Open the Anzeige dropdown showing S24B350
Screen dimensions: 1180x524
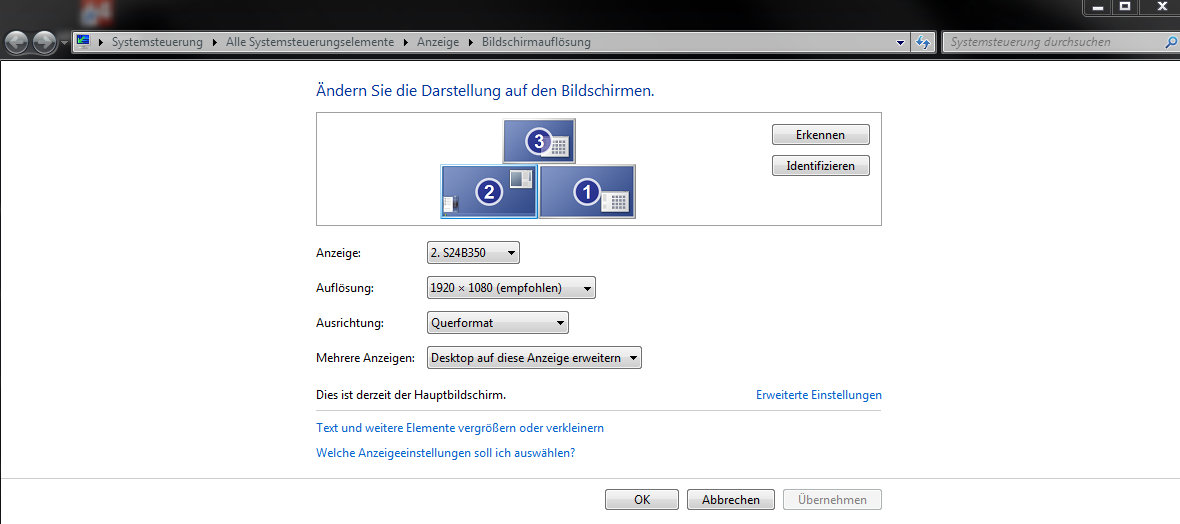pos(473,253)
